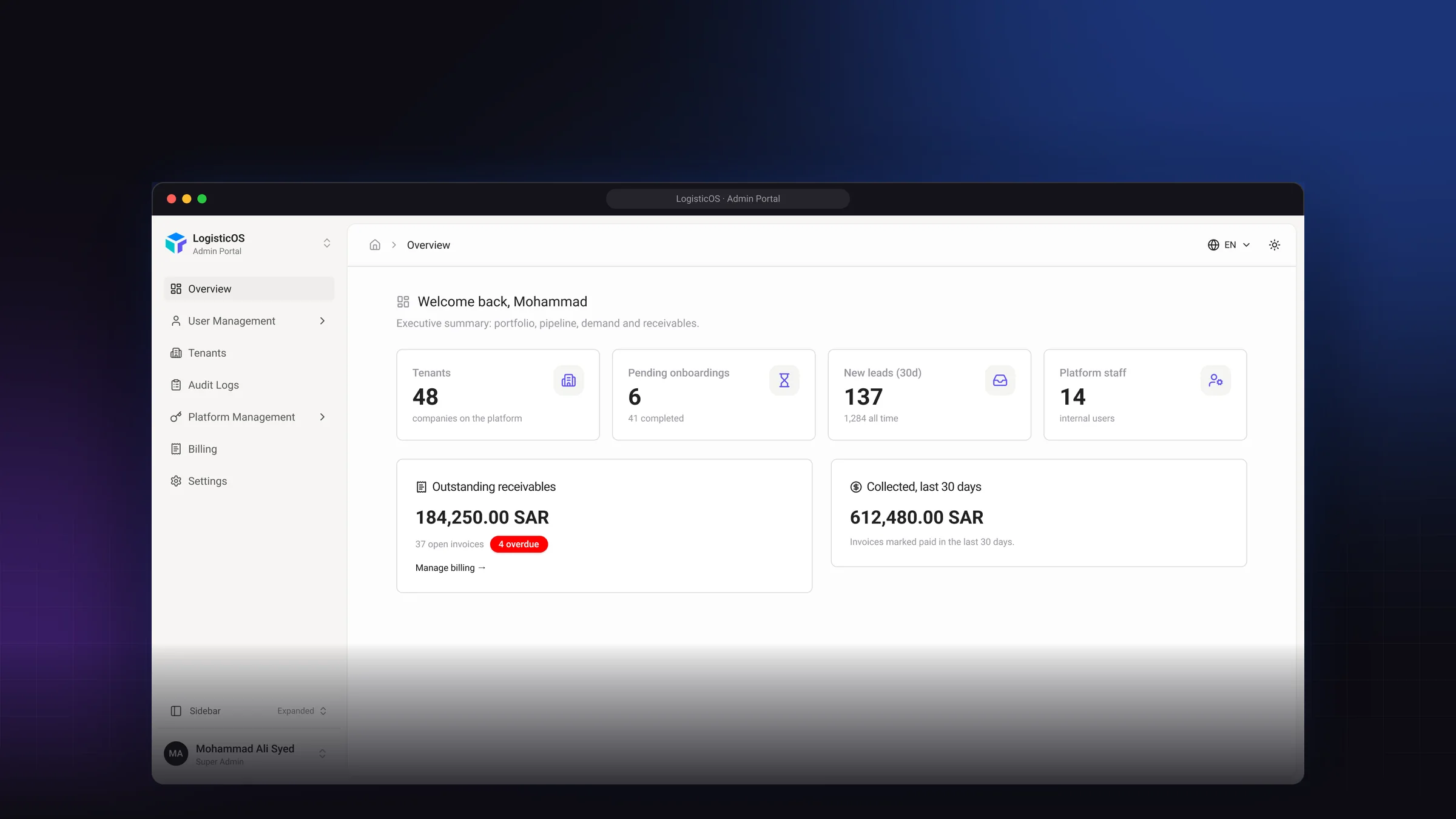
Task: Expand the Platform Management submenu chevron
Action: tap(322, 417)
